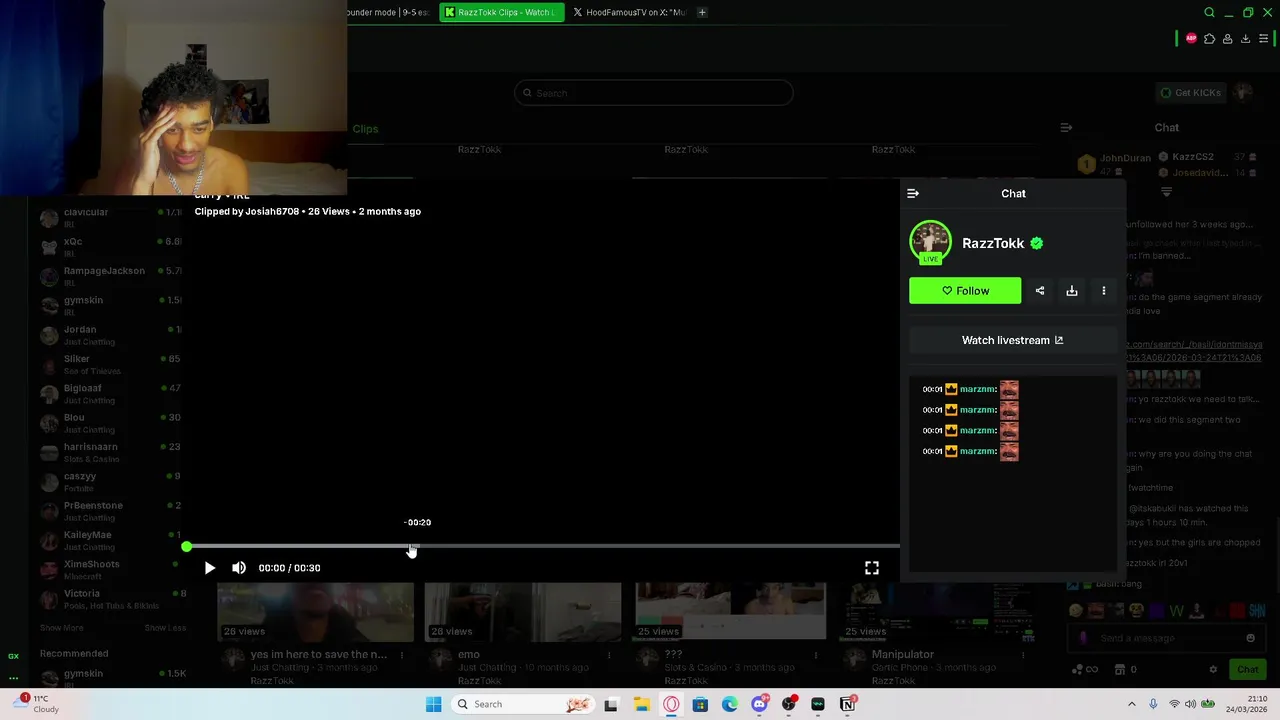Collapse the background chat arrow icon

point(1066,128)
